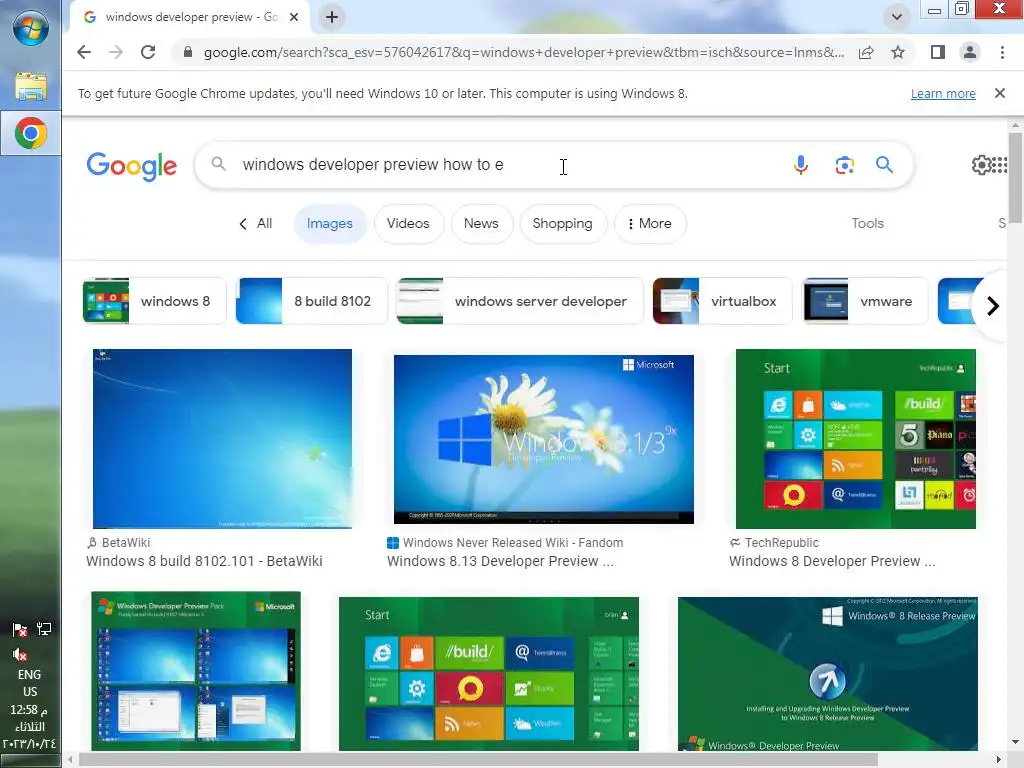This screenshot has width=1024, height=768.
Task: Open the BetaWiki build 8102 image thumbnail
Action: [222, 439]
